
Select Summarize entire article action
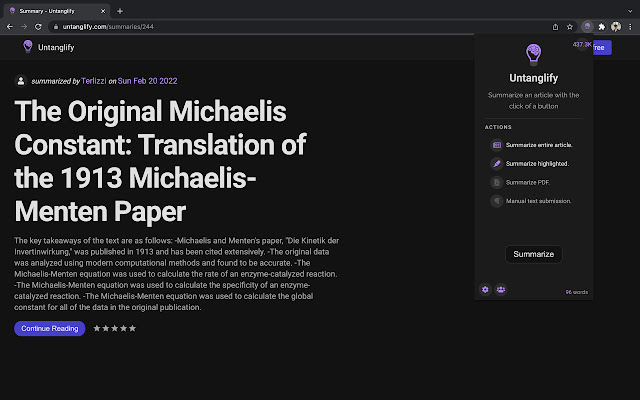(538, 145)
